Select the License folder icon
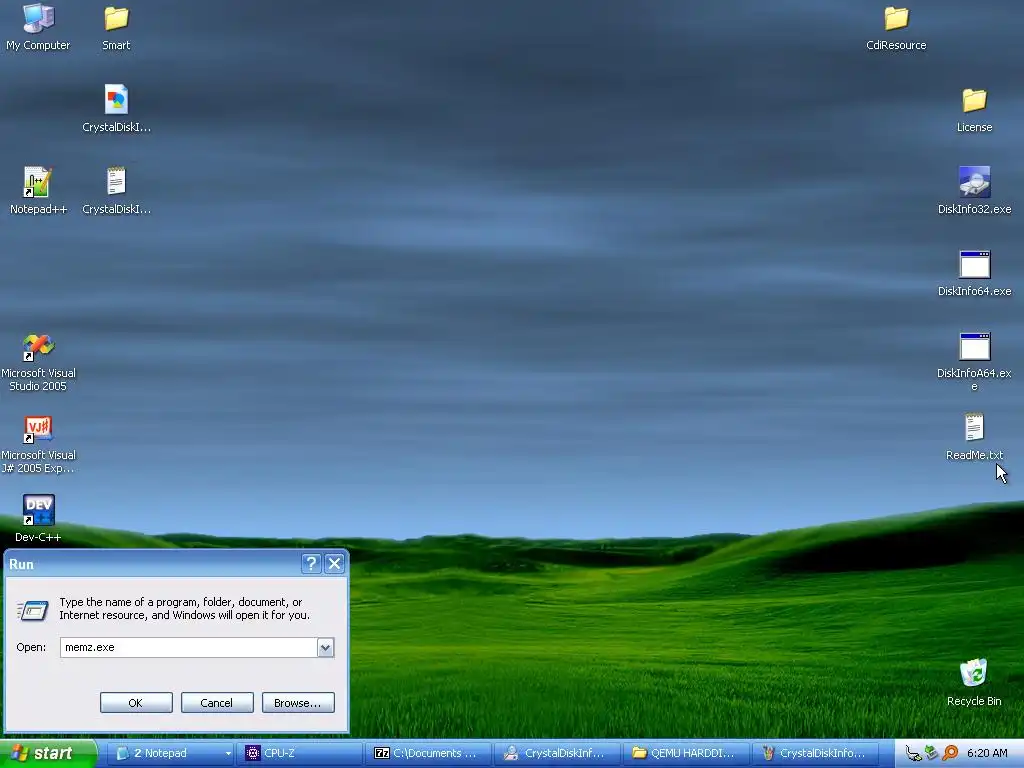 [974, 110]
